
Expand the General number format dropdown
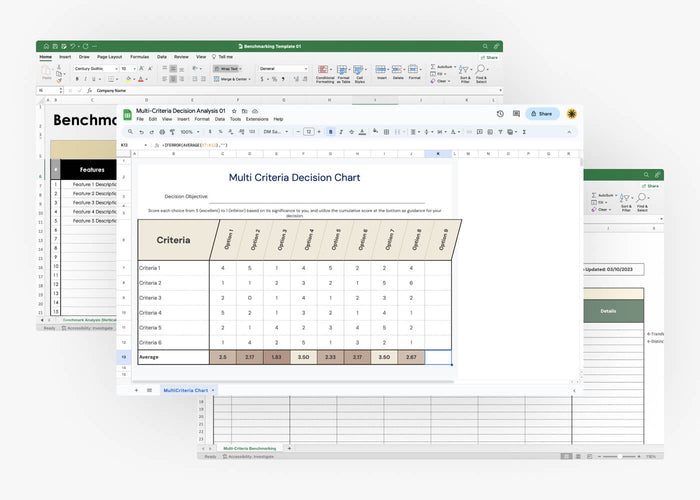click(282, 69)
